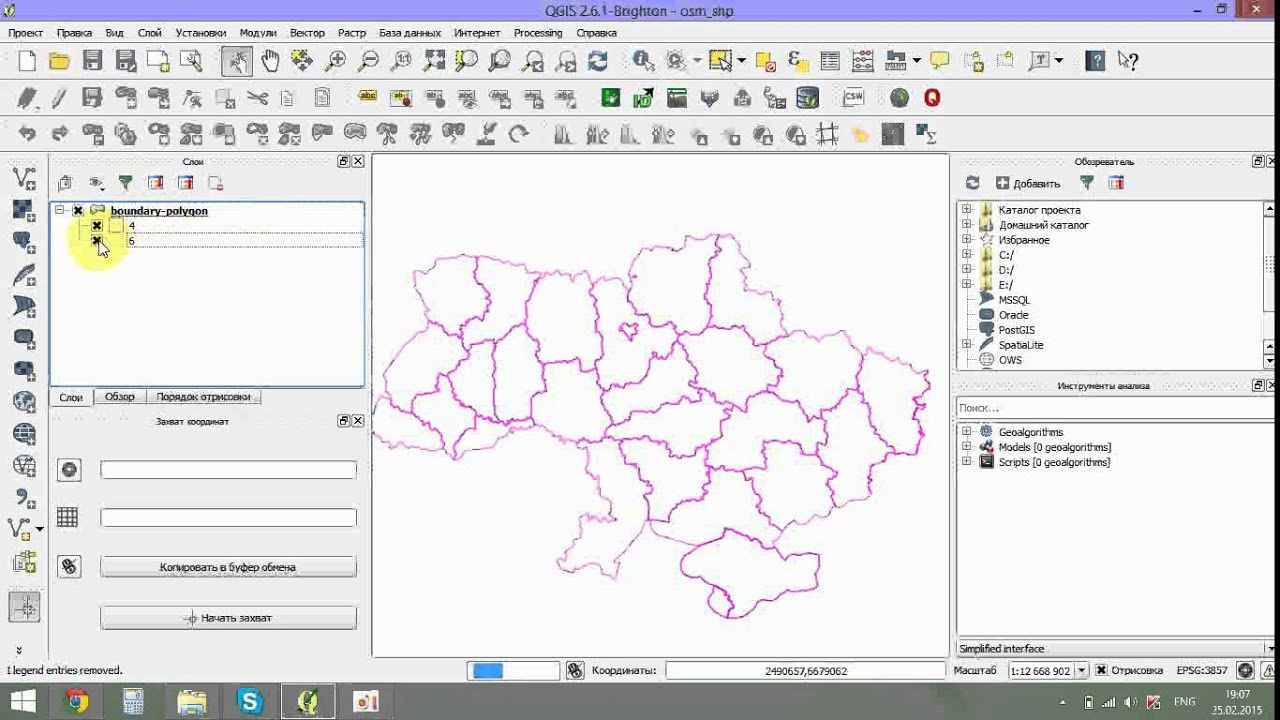Add raster layer from side toolbar
The image size is (1280, 720).
pyautogui.click(x=24, y=210)
